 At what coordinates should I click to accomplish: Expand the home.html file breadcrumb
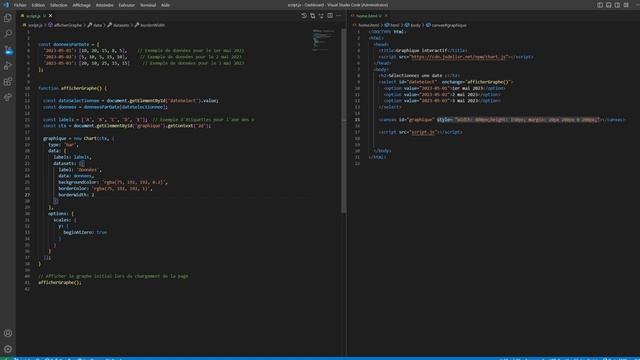(x=369, y=25)
